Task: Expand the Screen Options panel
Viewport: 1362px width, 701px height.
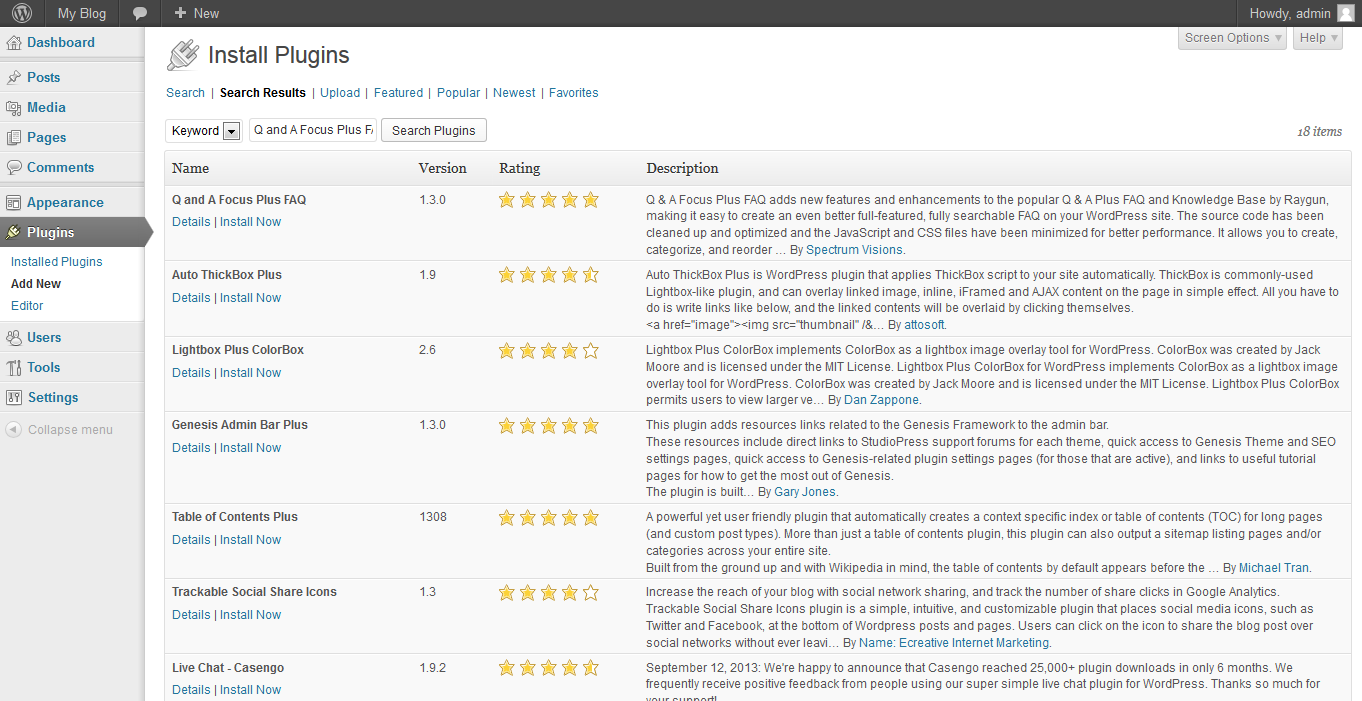Action: tap(1234, 38)
